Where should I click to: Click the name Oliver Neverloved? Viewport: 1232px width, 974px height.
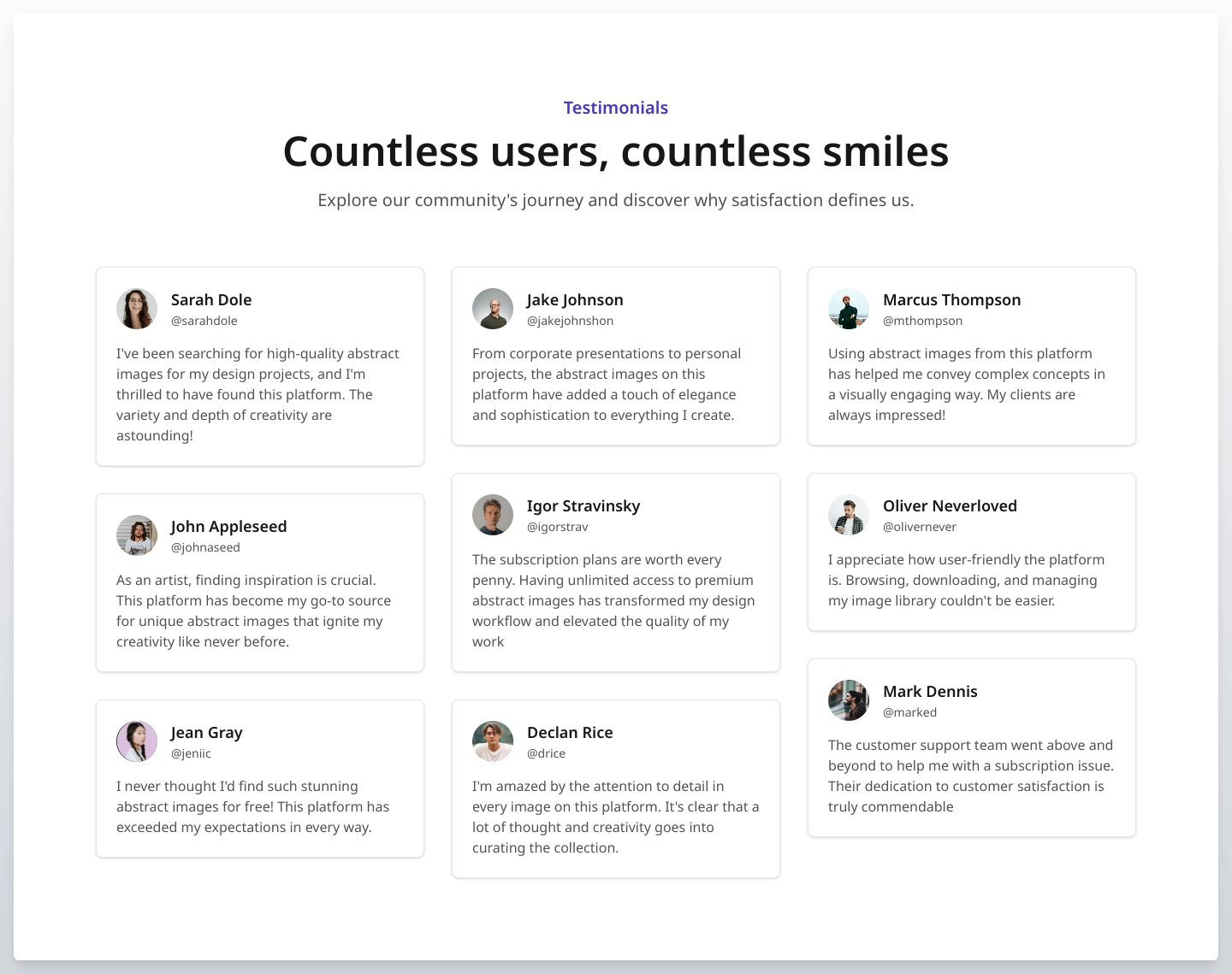950,505
